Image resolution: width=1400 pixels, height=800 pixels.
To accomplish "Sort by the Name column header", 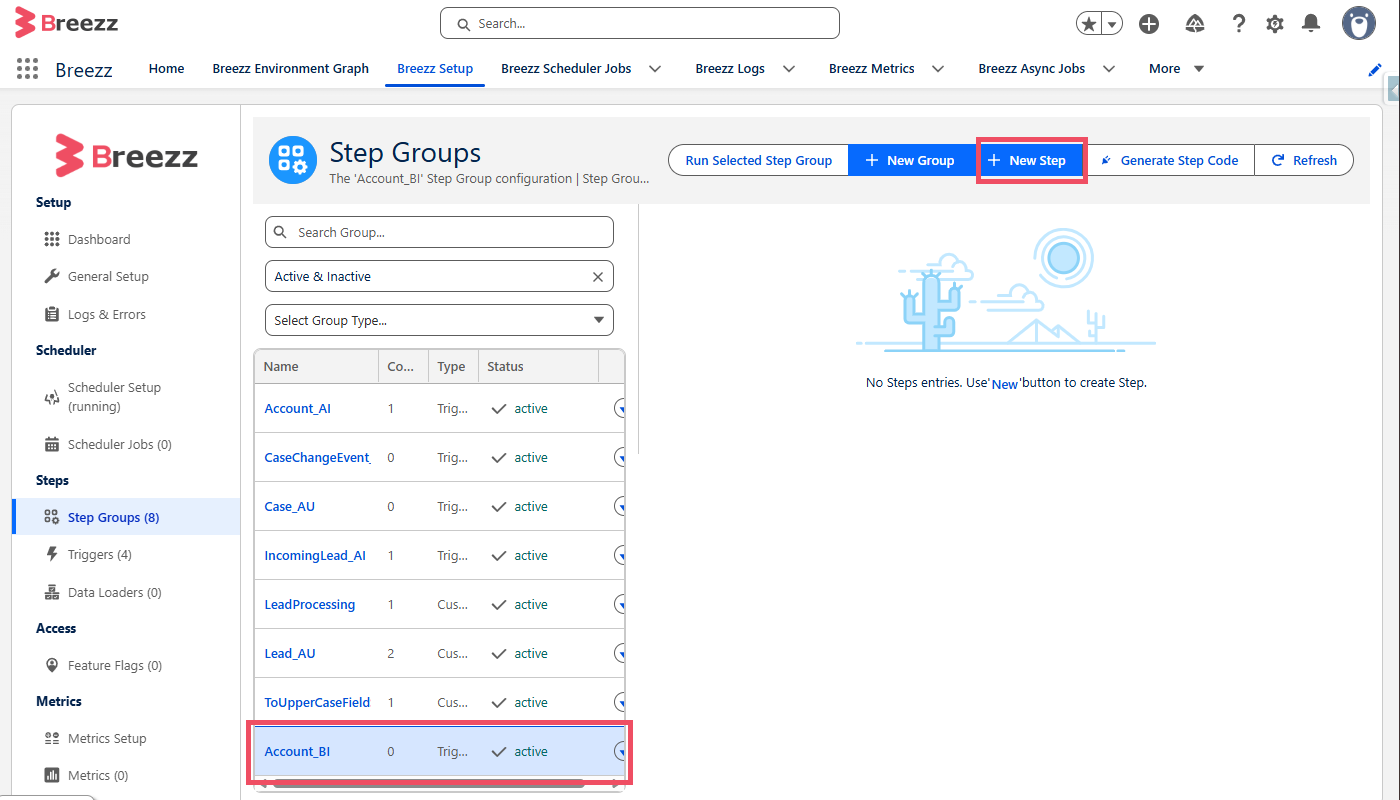I will [x=316, y=366].
